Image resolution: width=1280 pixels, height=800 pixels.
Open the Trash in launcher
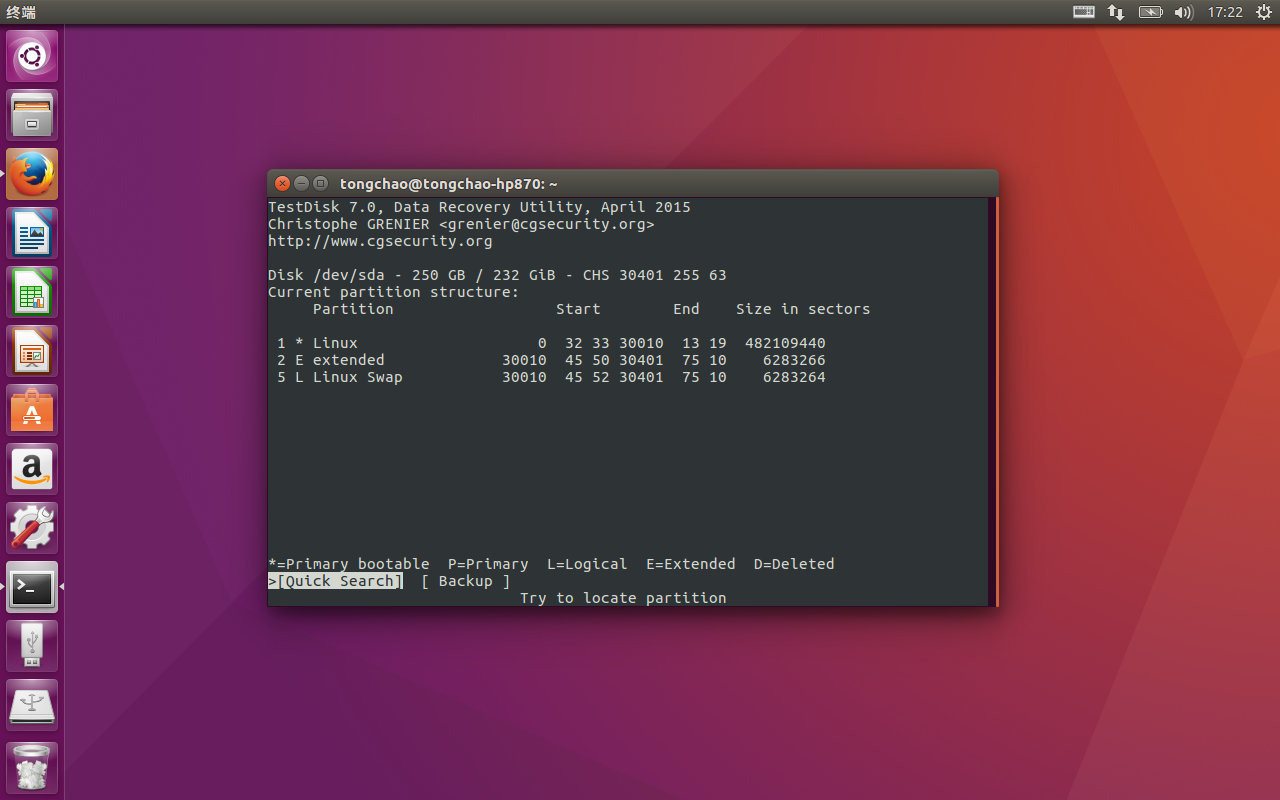[32, 767]
